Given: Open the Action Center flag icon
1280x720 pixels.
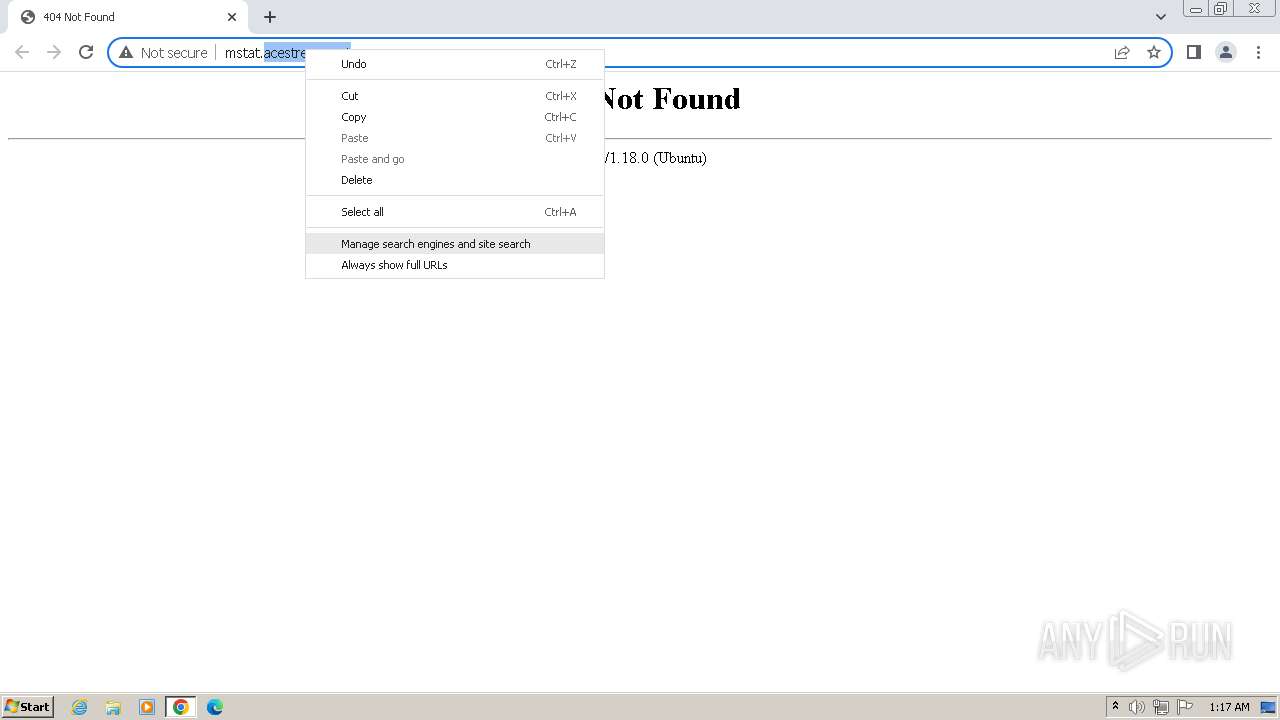Looking at the screenshot, I should pos(1185,707).
